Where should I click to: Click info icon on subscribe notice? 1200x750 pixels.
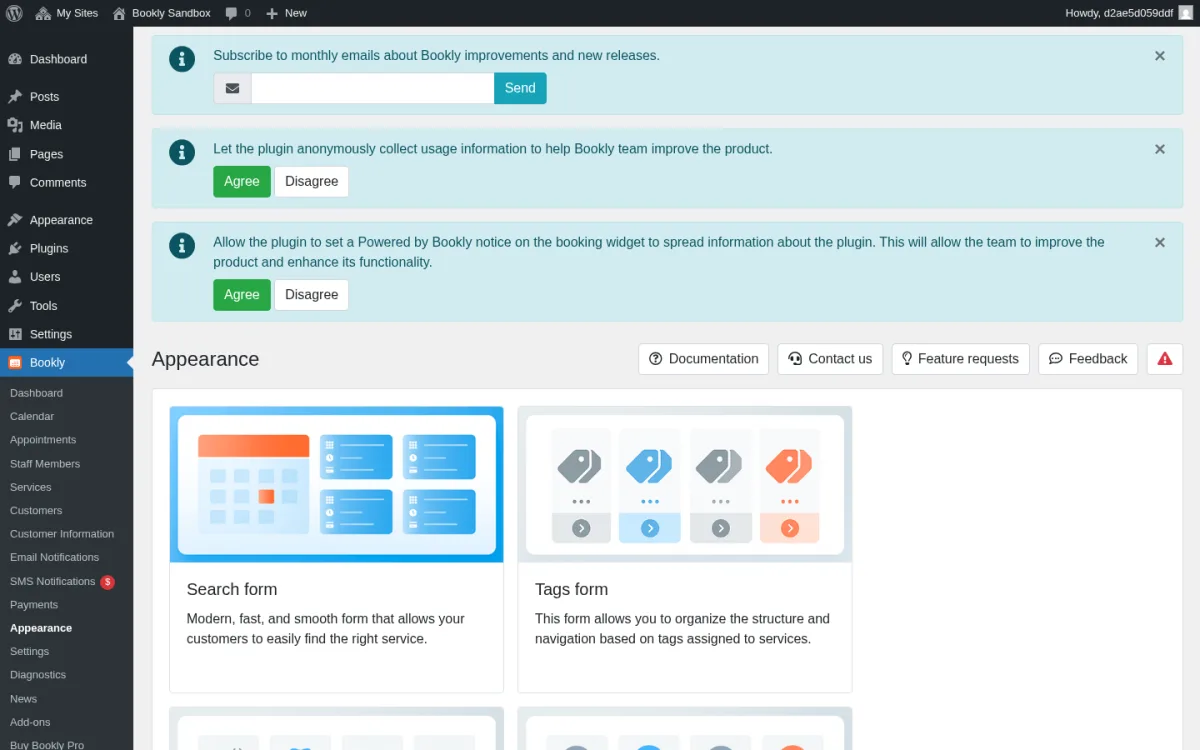pyautogui.click(x=182, y=59)
